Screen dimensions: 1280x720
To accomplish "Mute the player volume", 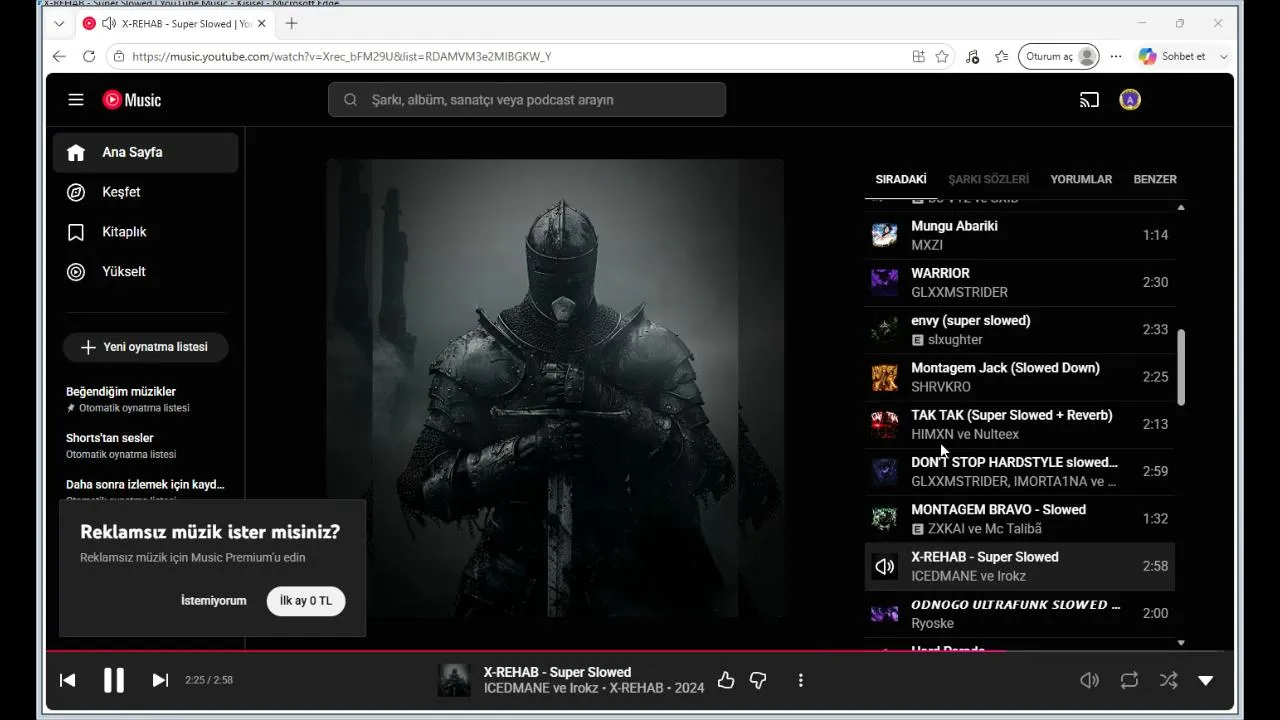I will [x=1090, y=680].
